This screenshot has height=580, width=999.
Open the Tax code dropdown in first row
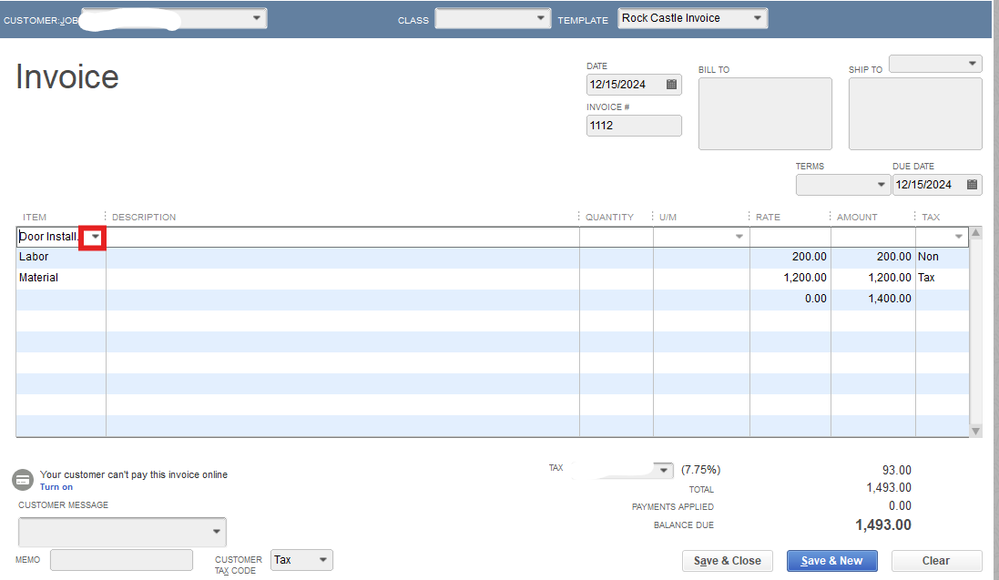pyautogui.click(x=958, y=236)
